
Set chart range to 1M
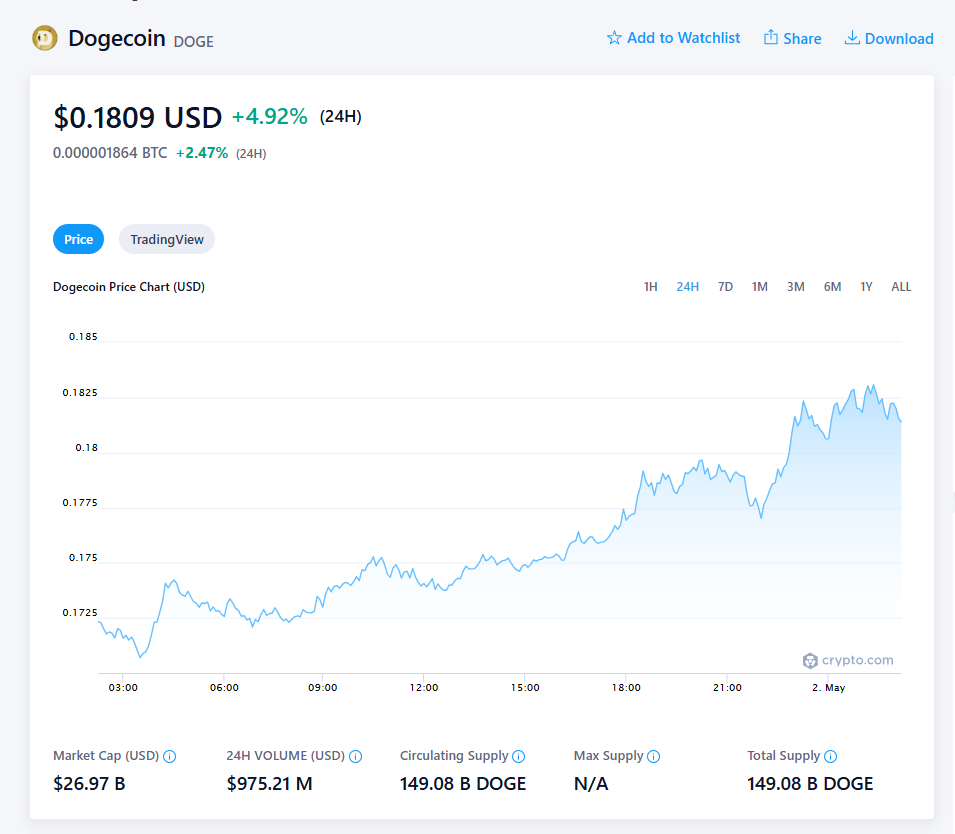coord(759,286)
